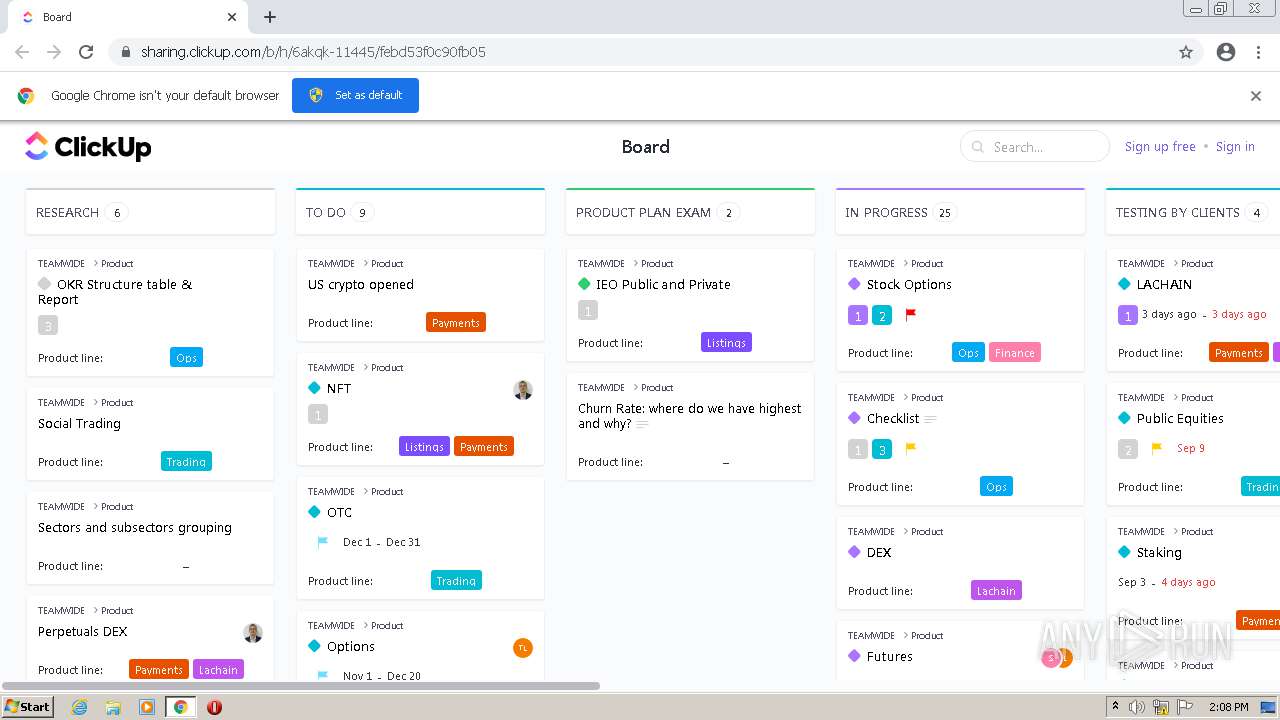Click the Dec 1 - Dec 31 date on OTC
Screen dimensions: 1280x720
pyautogui.click(x=381, y=542)
